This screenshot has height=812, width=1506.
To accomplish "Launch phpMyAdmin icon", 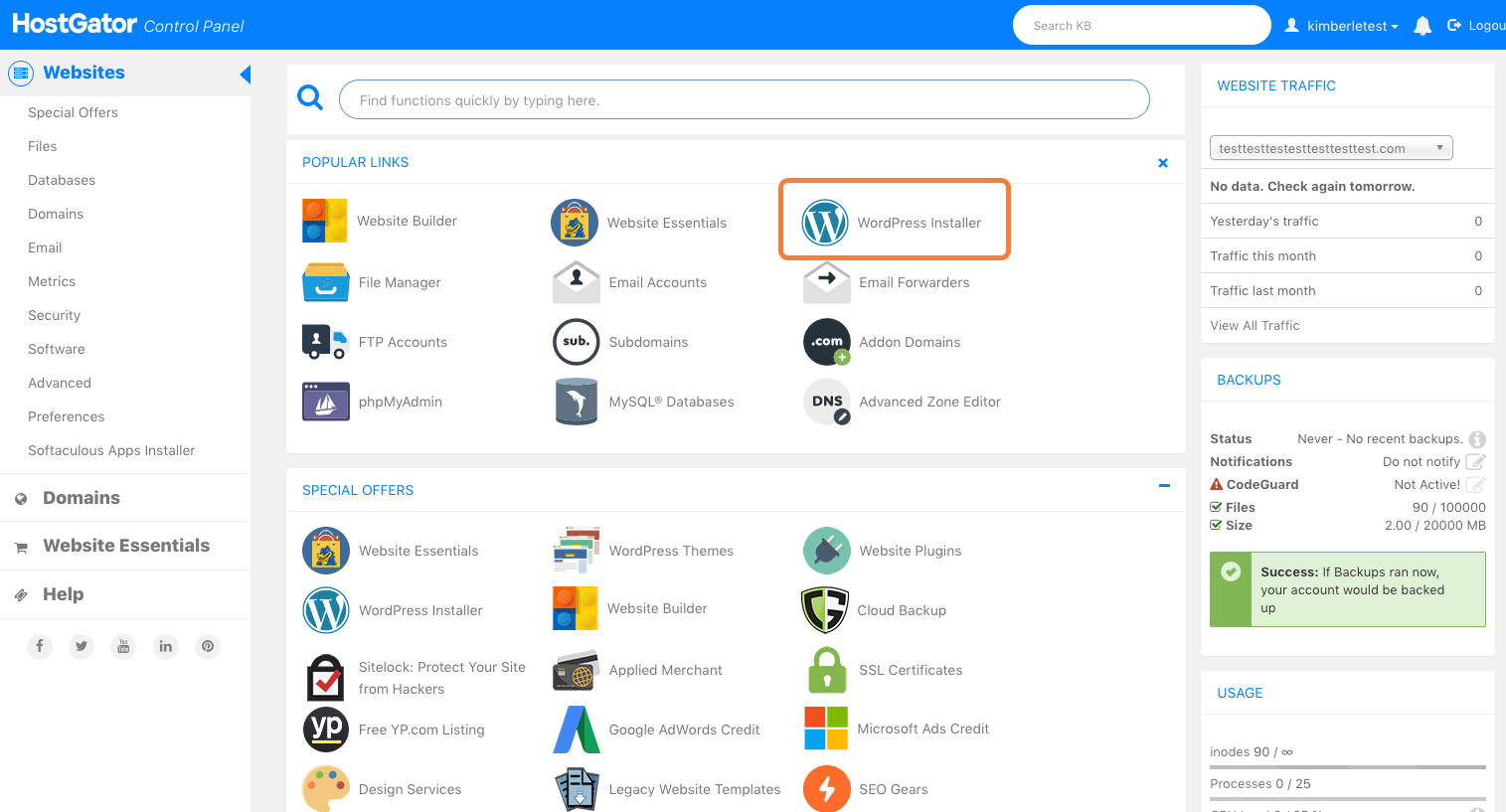I will pos(325,402).
